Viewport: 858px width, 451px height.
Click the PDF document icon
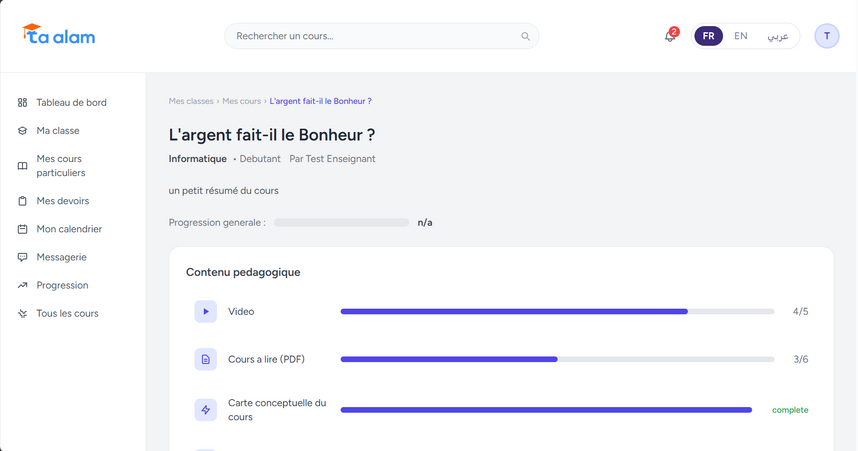click(x=206, y=359)
